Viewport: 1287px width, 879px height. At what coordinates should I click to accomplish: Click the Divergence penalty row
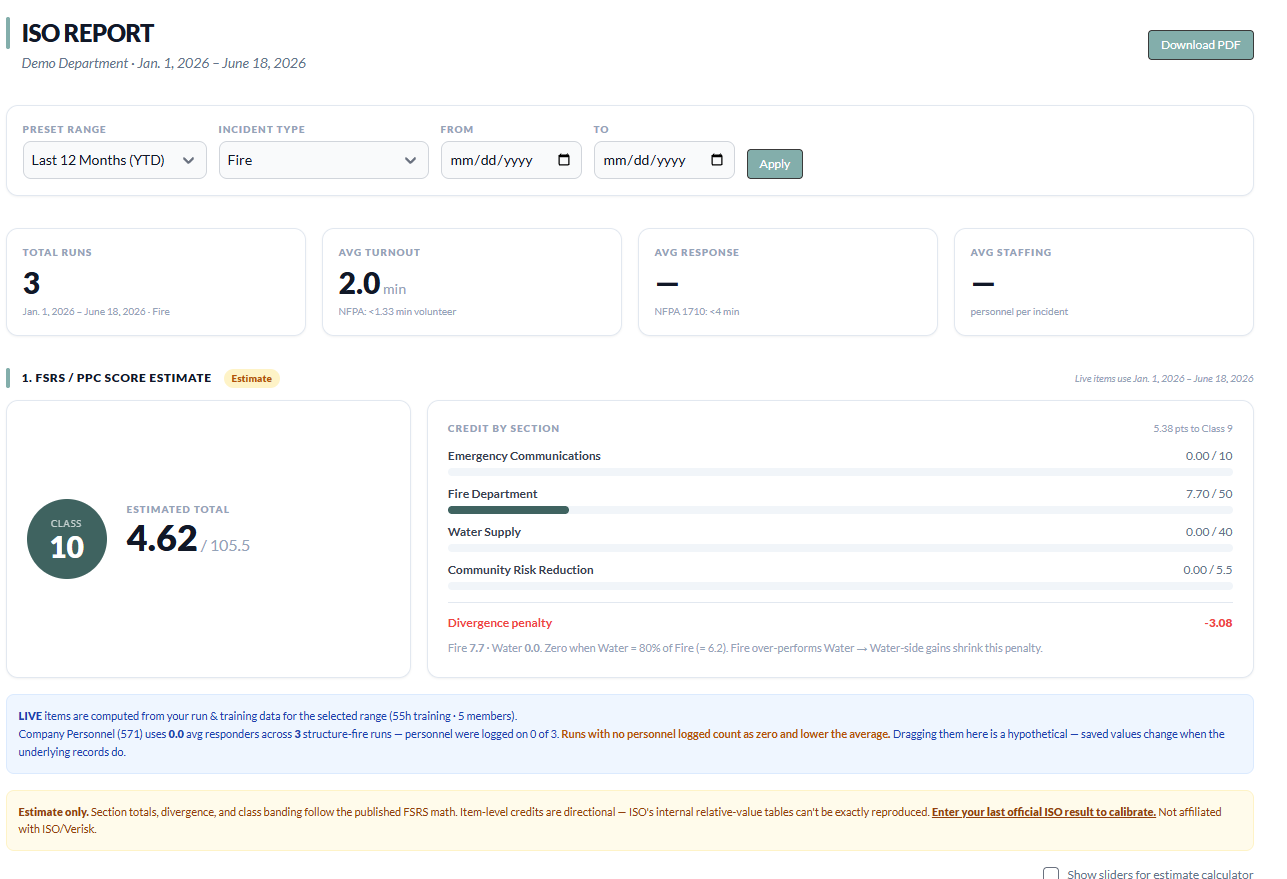click(840, 623)
